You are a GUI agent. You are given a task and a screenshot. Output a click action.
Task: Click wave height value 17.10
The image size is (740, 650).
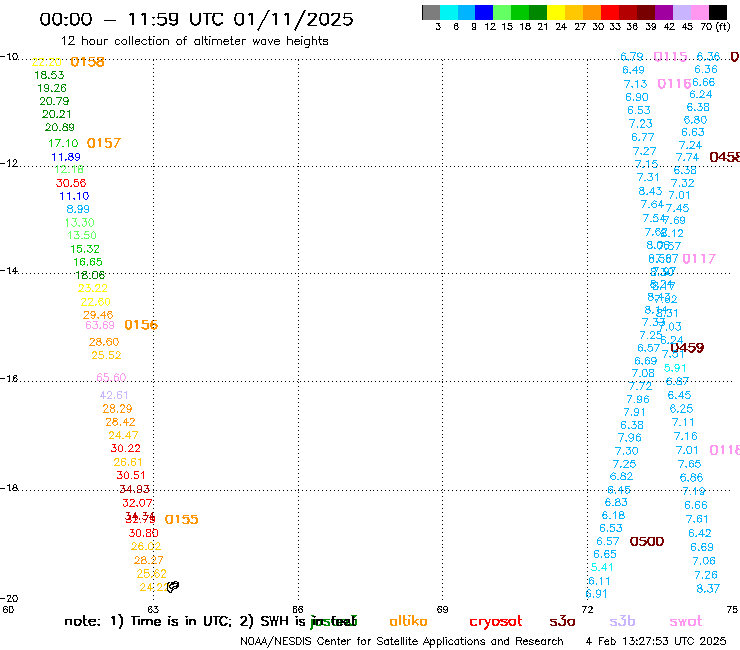click(x=63, y=143)
